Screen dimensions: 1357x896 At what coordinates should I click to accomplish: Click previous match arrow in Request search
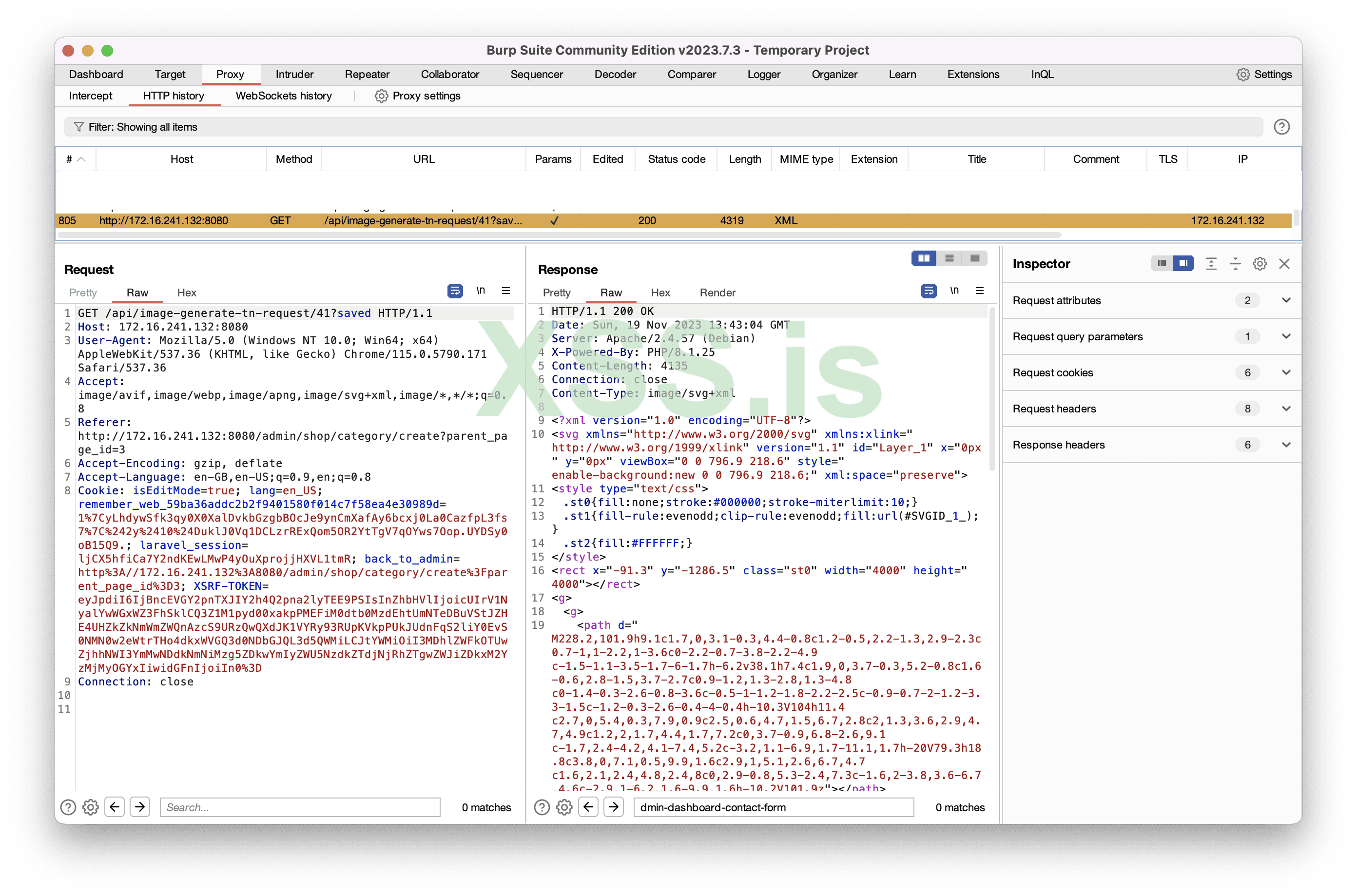tap(115, 807)
